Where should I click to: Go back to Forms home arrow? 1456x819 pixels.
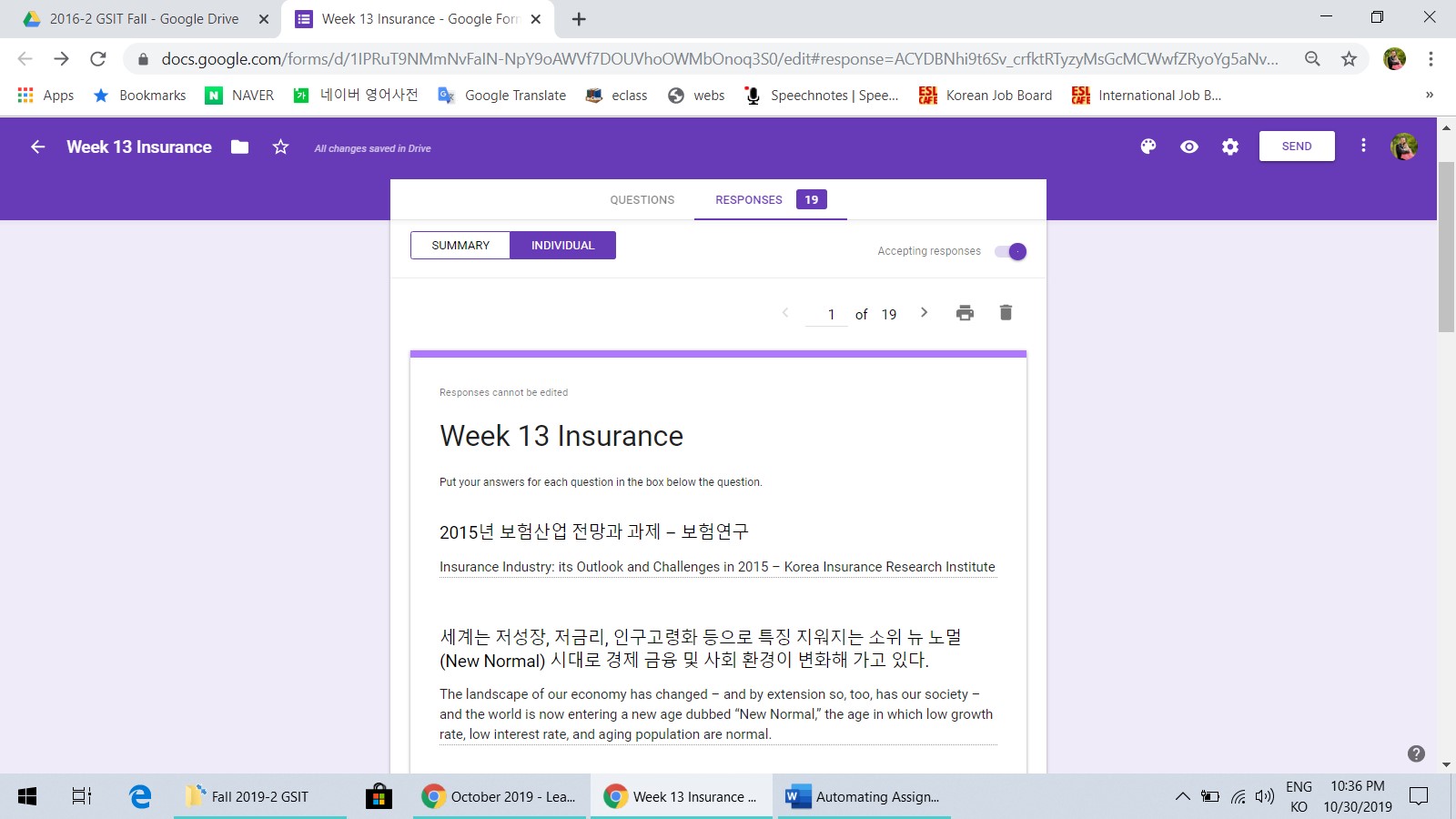pos(37,147)
